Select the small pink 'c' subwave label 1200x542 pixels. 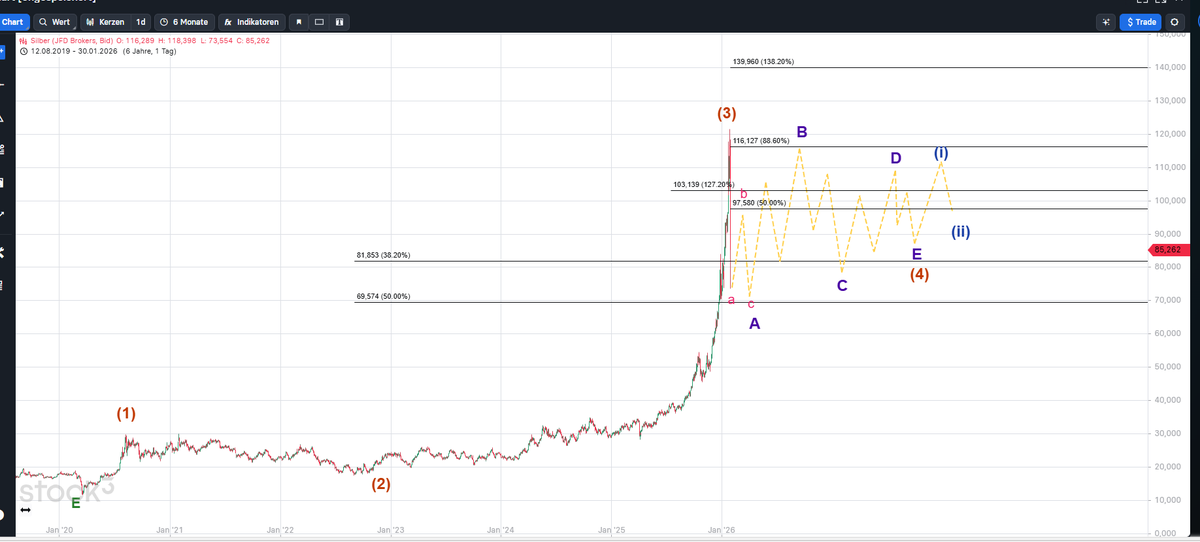point(751,303)
